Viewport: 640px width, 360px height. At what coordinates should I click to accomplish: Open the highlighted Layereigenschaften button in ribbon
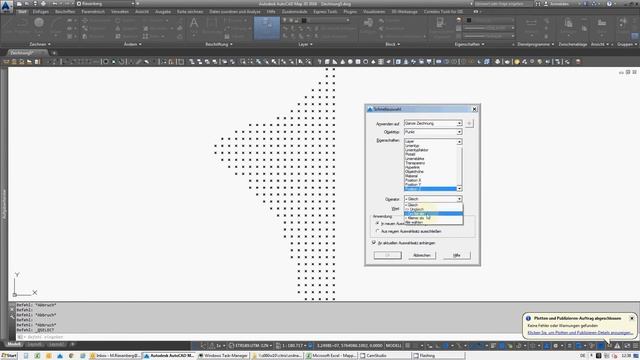(x=267, y=28)
